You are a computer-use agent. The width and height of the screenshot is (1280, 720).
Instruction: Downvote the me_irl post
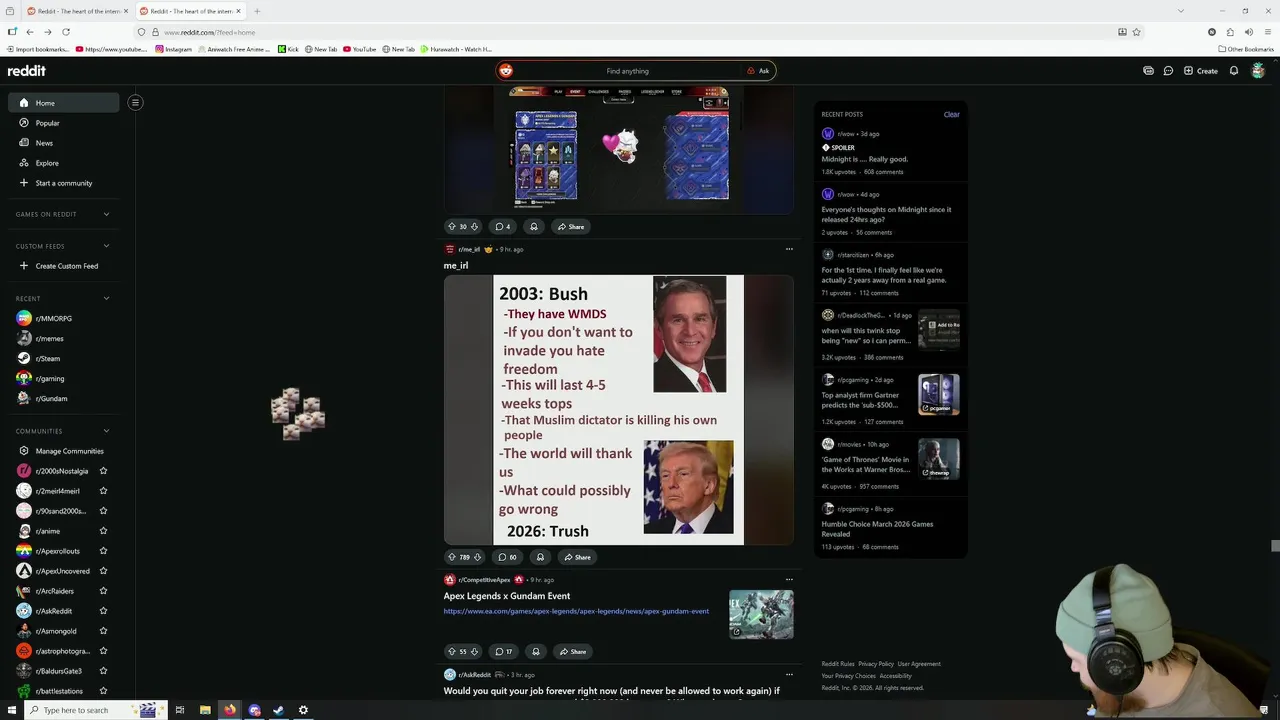point(477,557)
